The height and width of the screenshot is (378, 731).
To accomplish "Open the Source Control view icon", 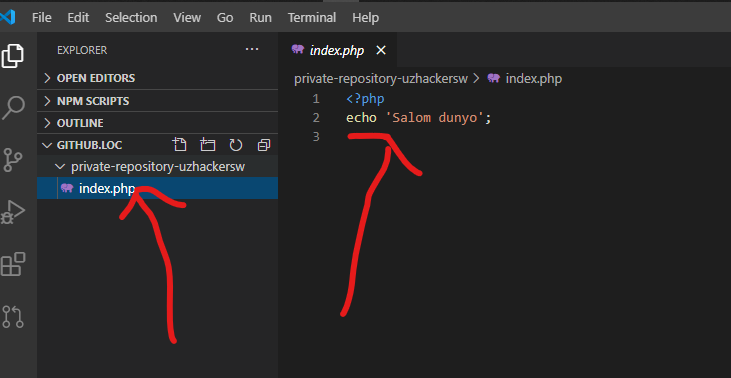I will (x=13, y=160).
